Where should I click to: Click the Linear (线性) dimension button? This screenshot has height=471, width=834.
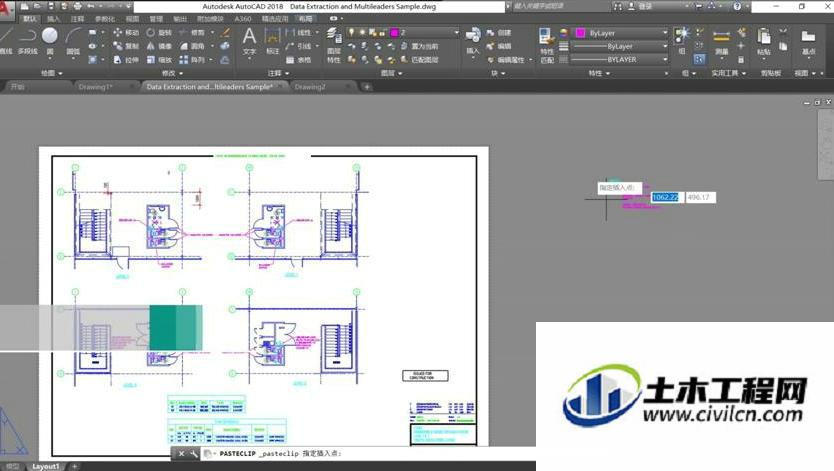[298, 32]
